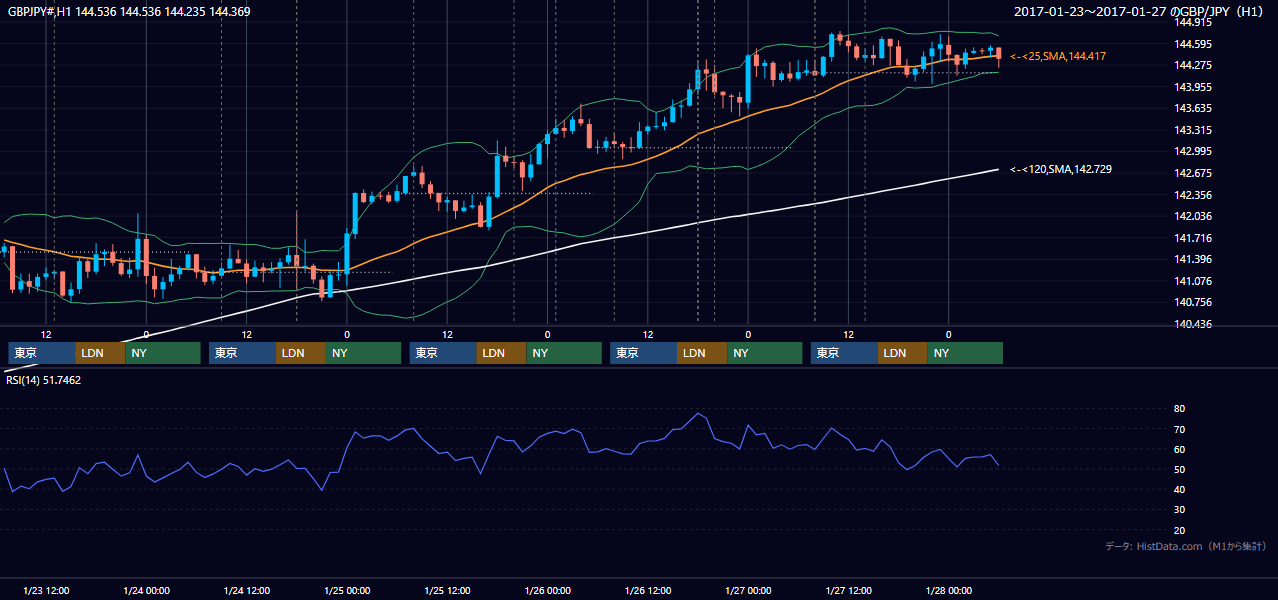The image size is (1278, 600).
Task: Click the 1/24 00:00 date label
Action: [x=146, y=591]
